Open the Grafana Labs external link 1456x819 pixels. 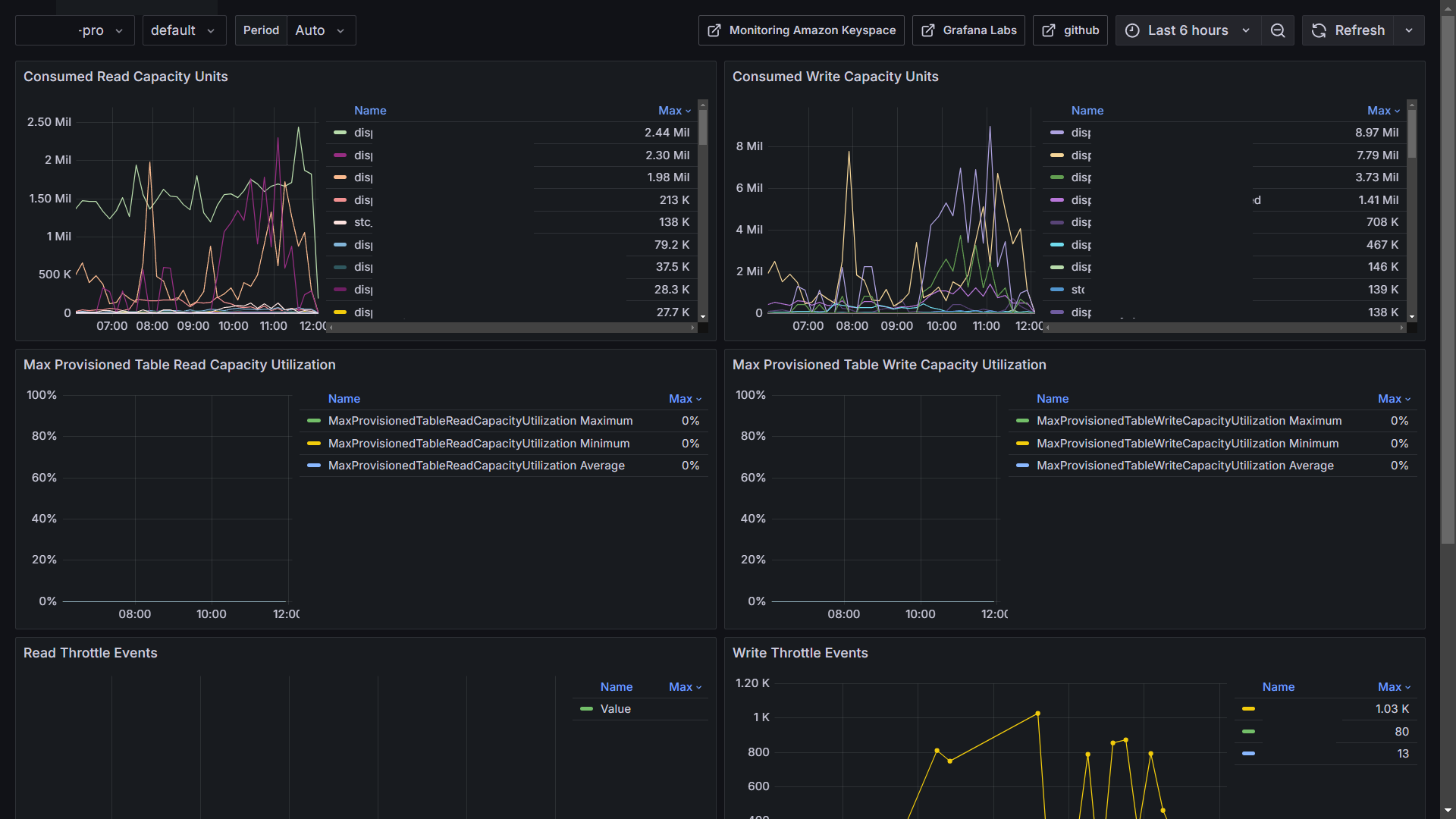[968, 30]
